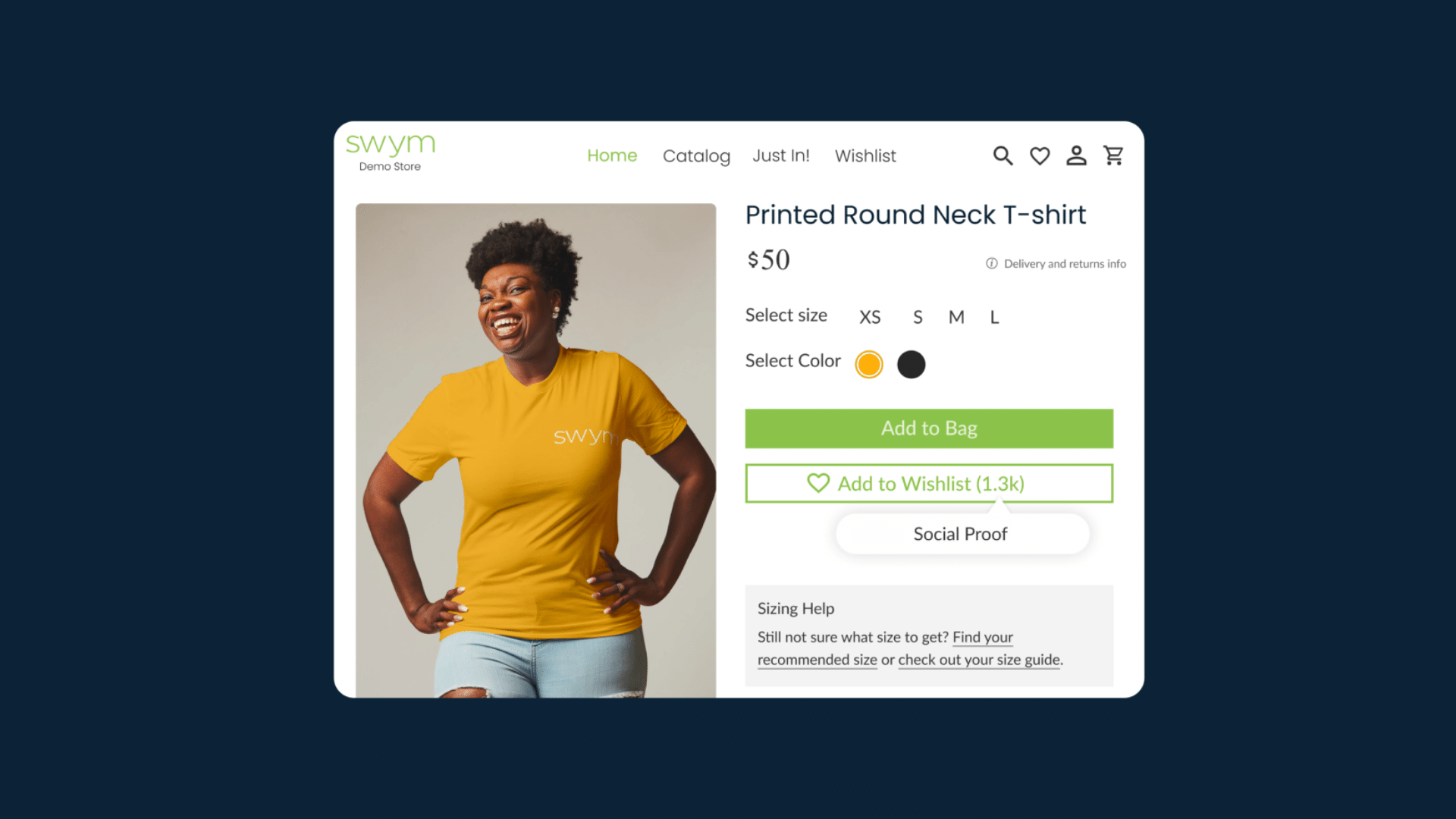The width and height of the screenshot is (1456, 819).
Task: Open the shopping cart icon
Action: coord(1113,155)
